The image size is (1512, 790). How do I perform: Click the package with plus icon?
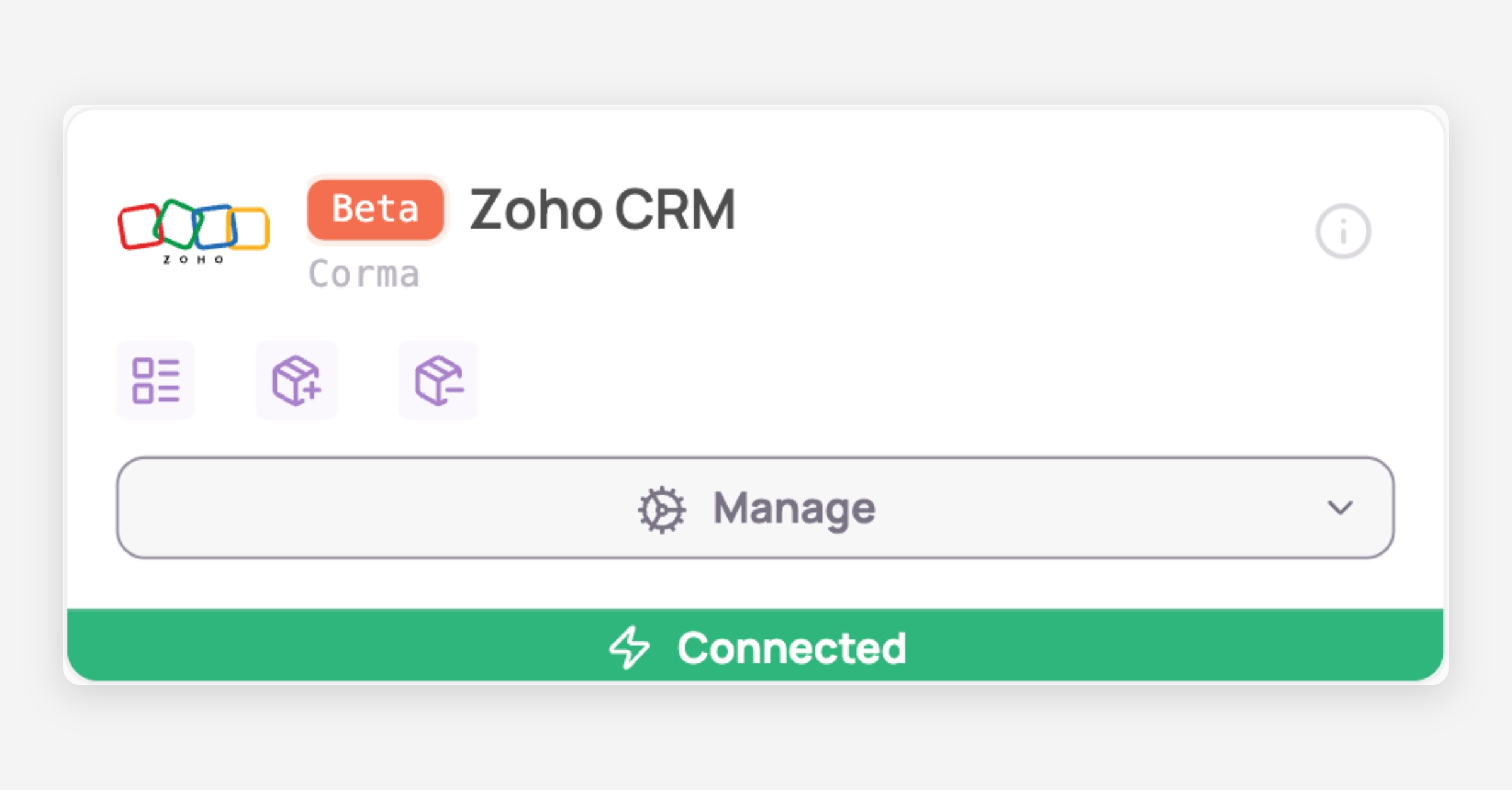[x=296, y=381]
